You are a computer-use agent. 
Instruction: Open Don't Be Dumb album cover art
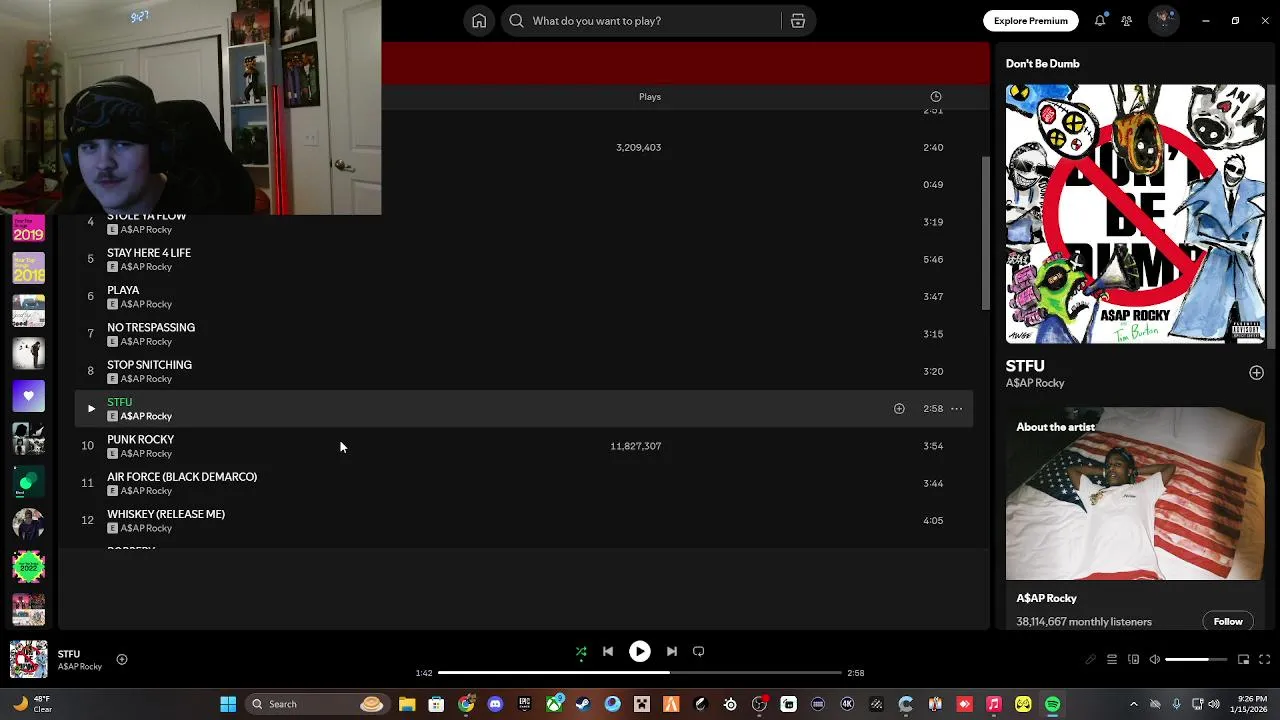pos(1135,214)
